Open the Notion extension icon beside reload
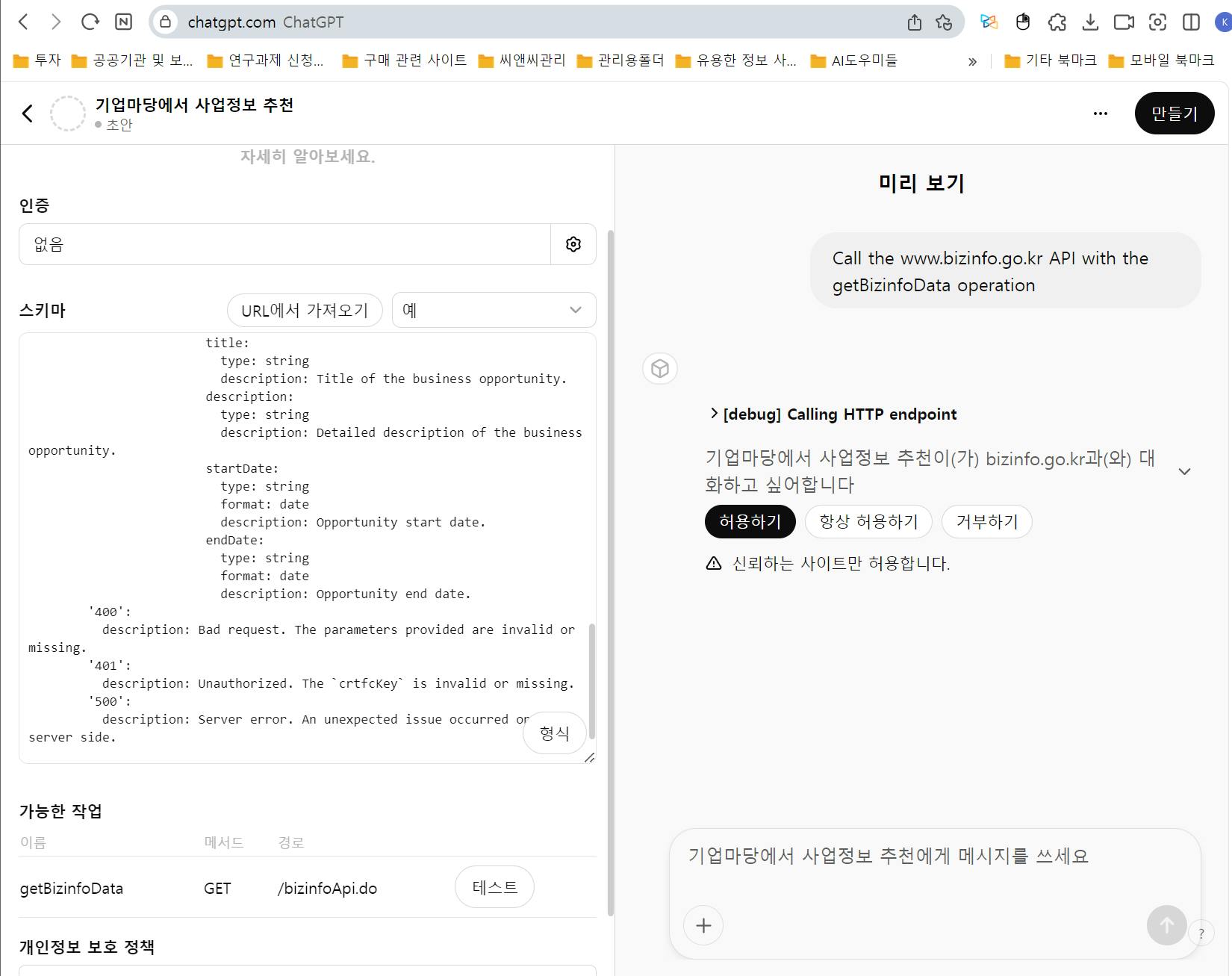 click(123, 22)
